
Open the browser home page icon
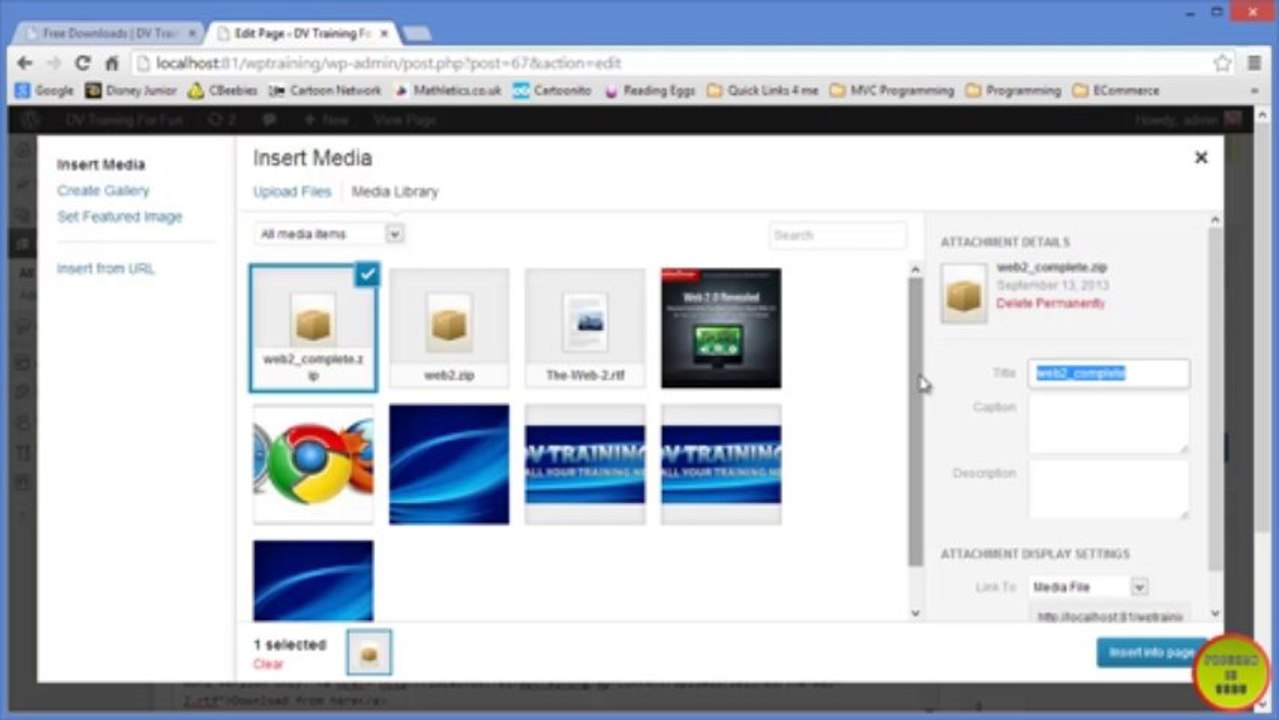(x=112, y=63)
